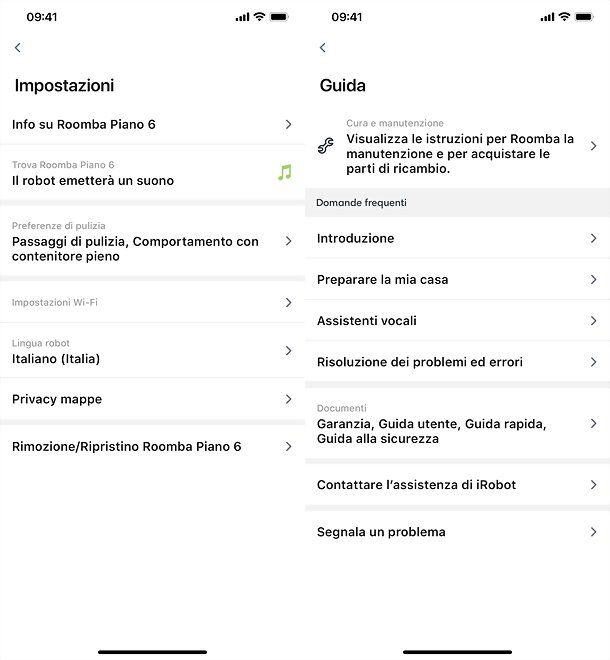Tap the battery icon on Impostazioni screen
Screen dimensions: 610x660
click(x=279, y=17)
